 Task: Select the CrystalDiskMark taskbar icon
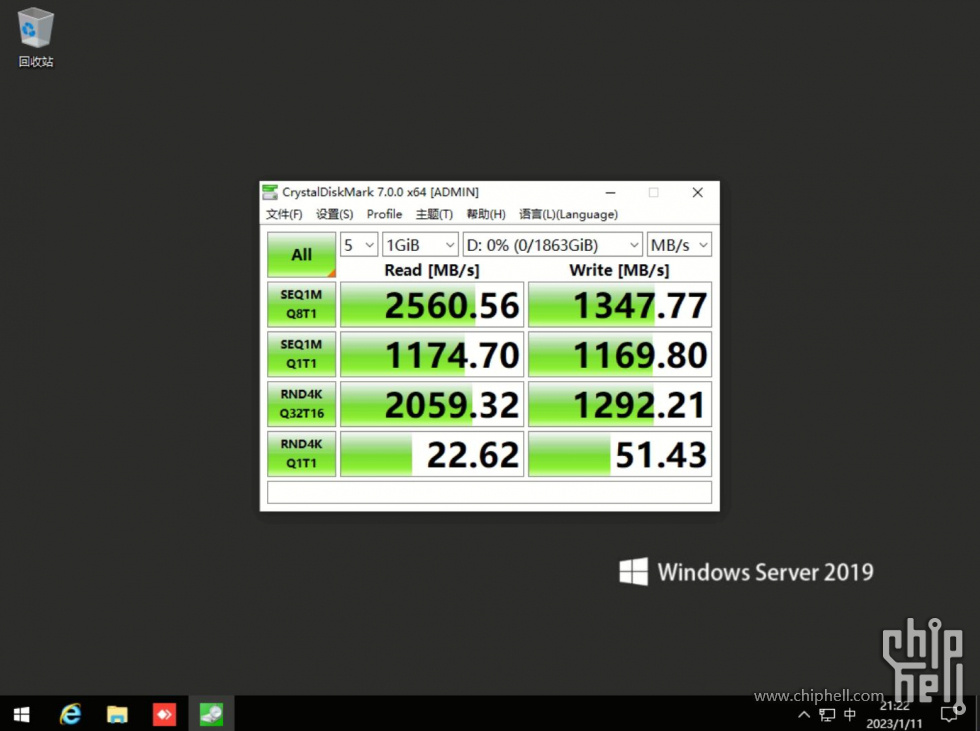211,714
